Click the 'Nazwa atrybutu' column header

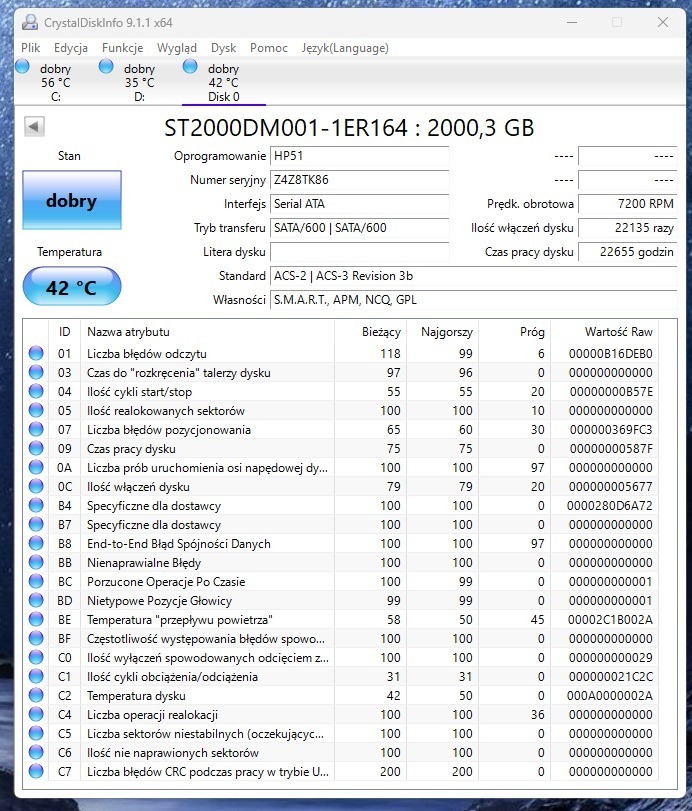pyautogui.click(x=207, y=332)
